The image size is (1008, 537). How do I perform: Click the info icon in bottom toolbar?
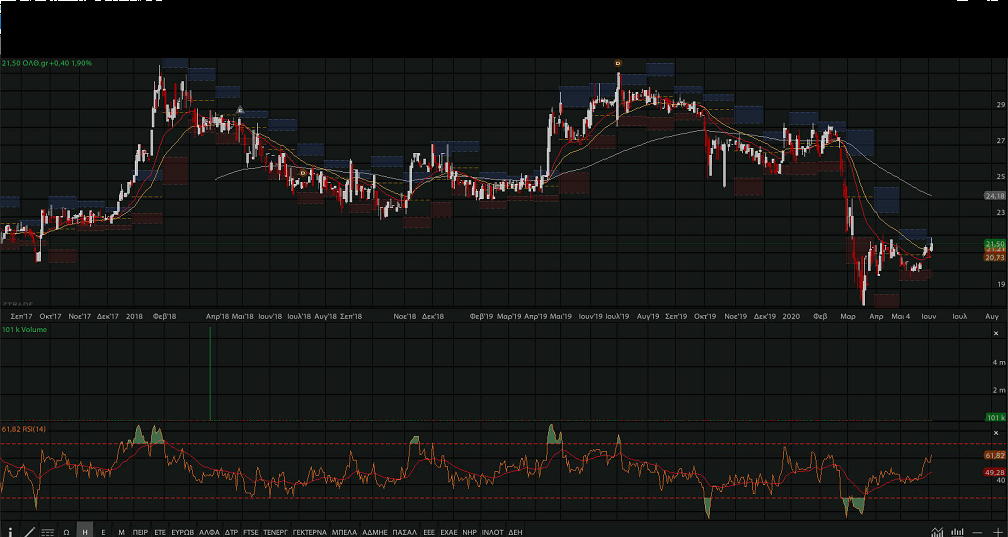10,531
